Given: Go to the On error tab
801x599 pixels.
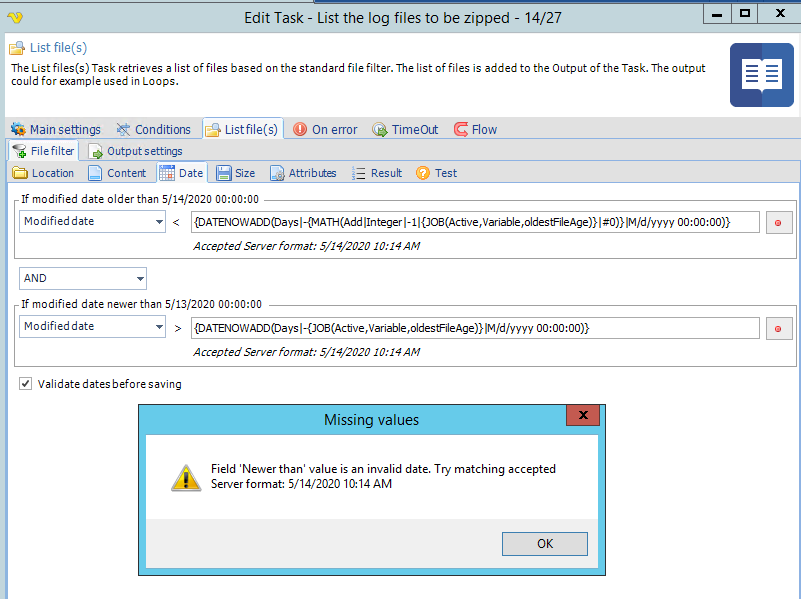Looking at the screenshot, I should point(325,129).
